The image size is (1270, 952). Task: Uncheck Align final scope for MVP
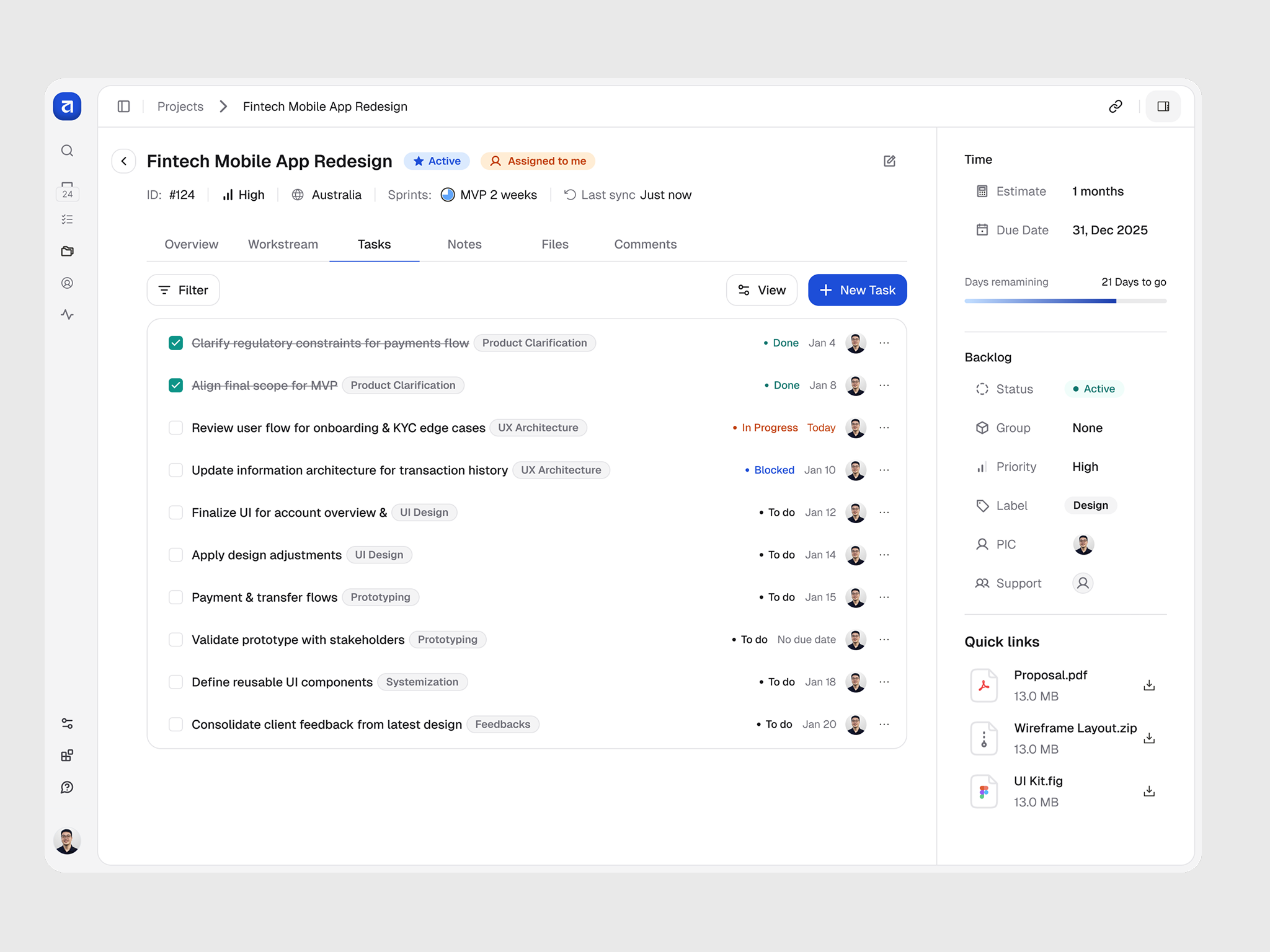(175, 386)
